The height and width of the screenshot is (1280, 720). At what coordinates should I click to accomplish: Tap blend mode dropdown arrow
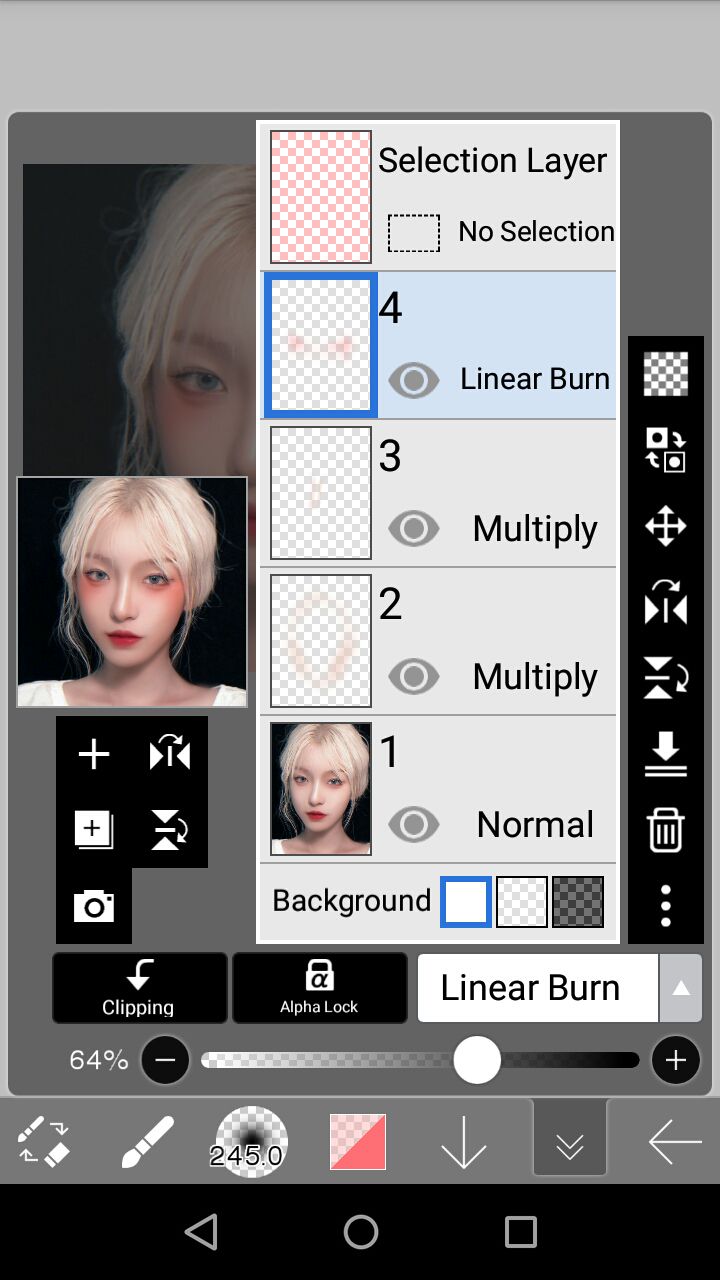click(681, 987)
